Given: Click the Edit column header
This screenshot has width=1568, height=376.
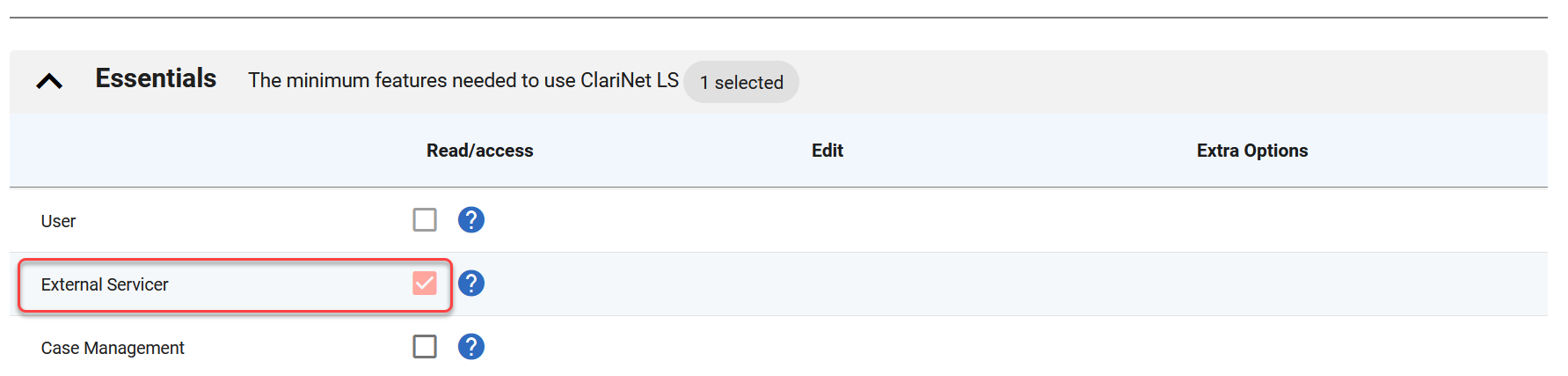Looking at the screenshot, I should (827, 151).
